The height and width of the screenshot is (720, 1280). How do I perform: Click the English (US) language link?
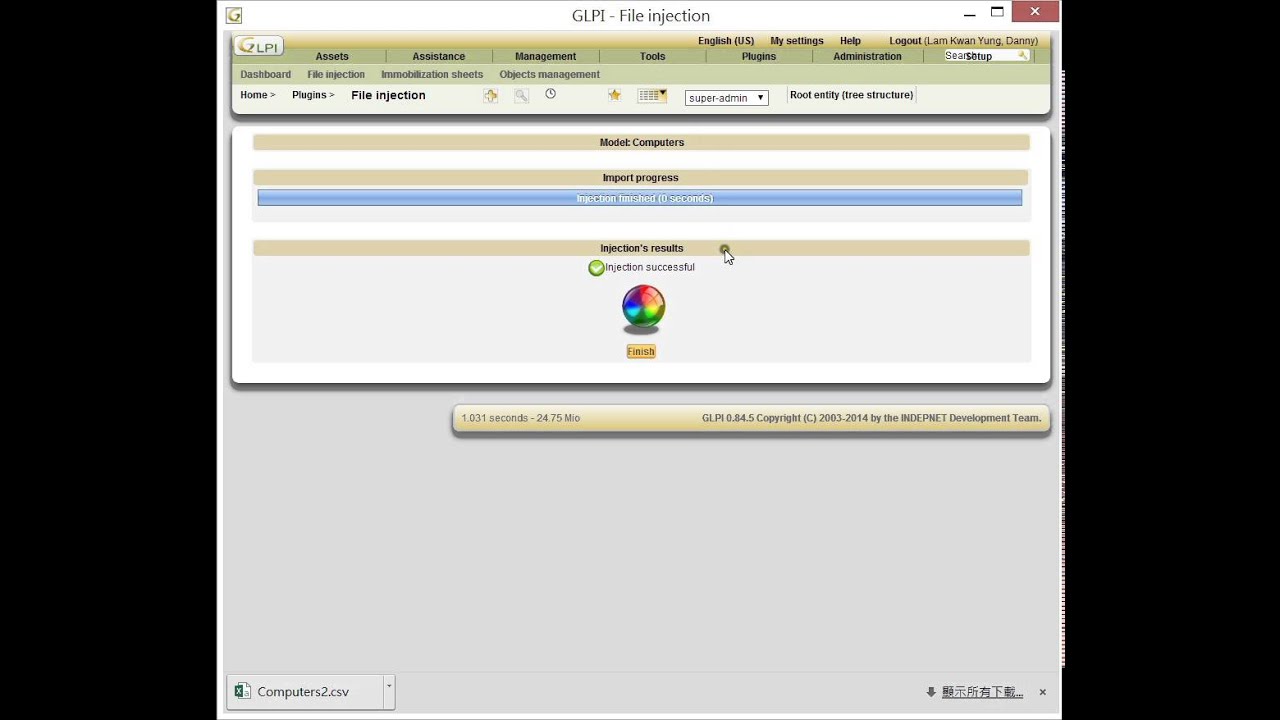[x=726, y=41]
